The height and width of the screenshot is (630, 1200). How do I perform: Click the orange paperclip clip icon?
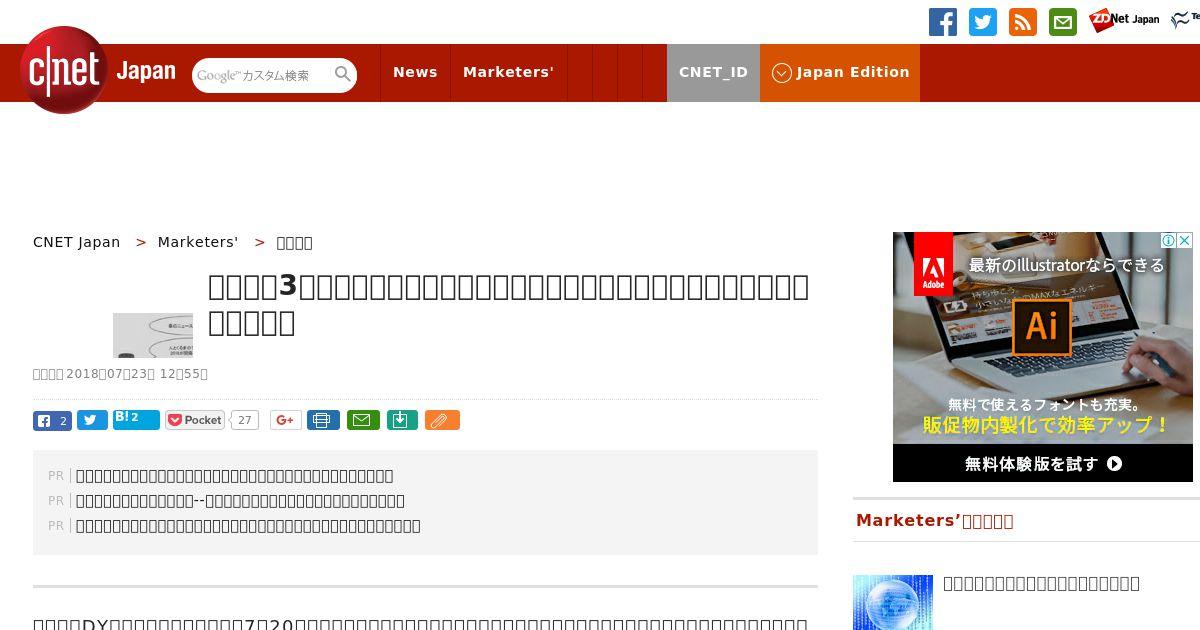[442, 420]
